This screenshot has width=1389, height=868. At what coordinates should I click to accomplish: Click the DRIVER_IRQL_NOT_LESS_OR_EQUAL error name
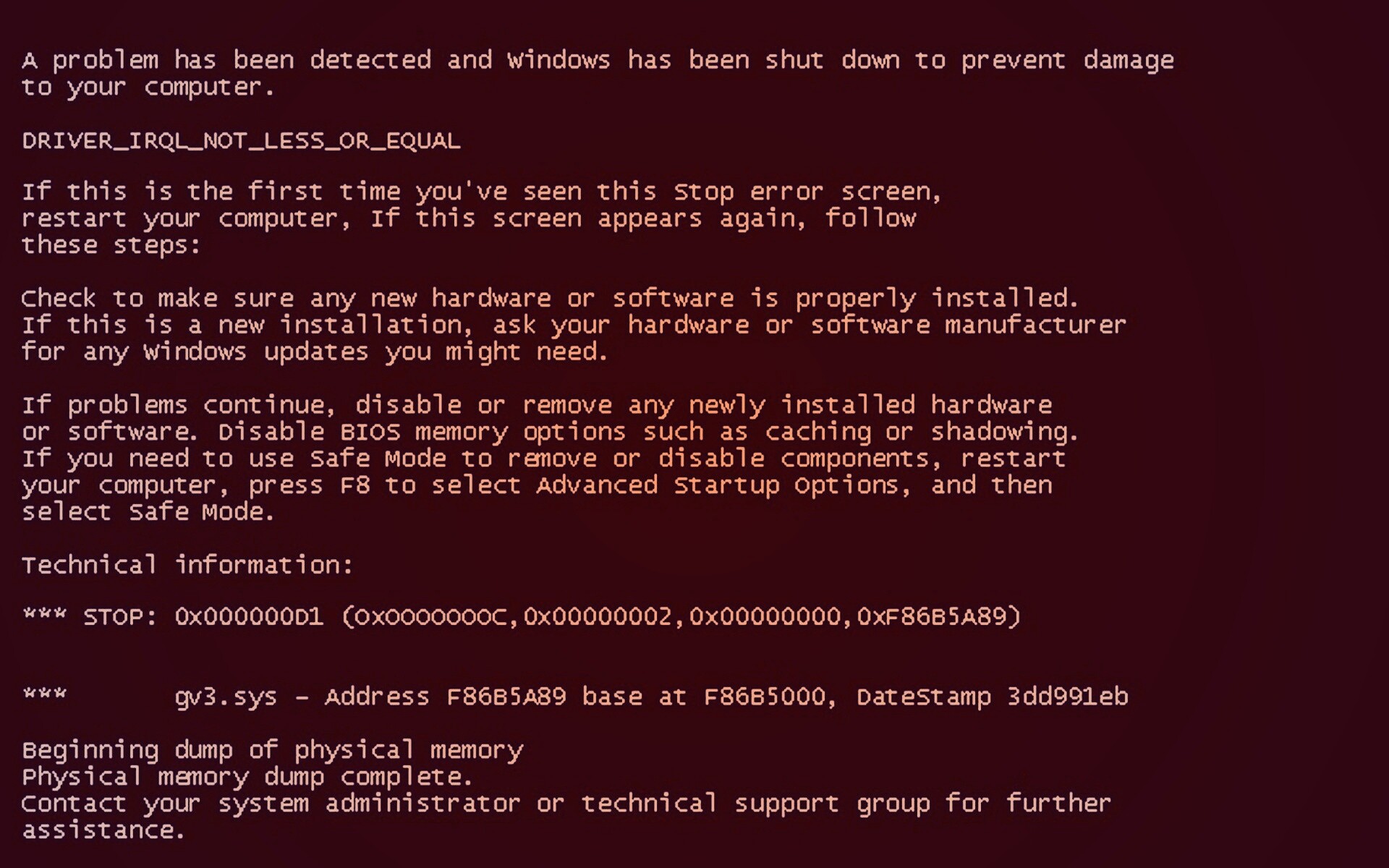[241, 140]
